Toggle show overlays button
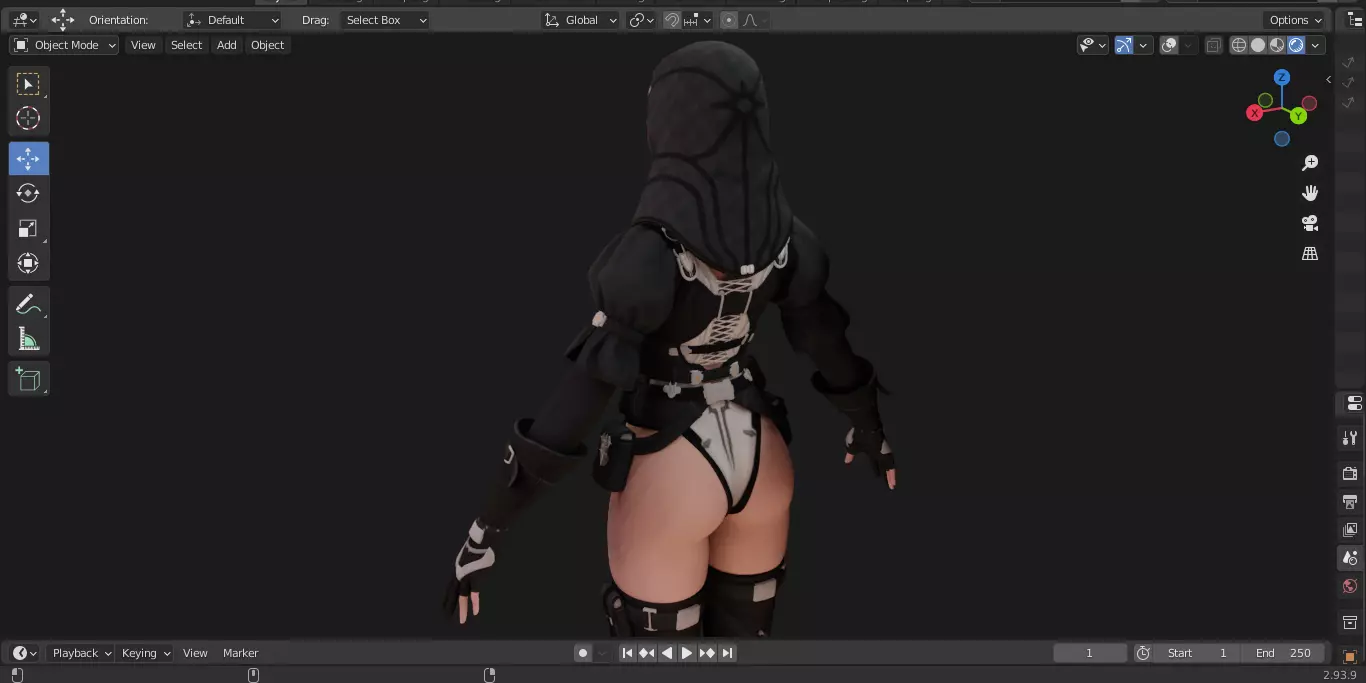The width and height of the screenshot is (1366, 683). (1169, 45)
